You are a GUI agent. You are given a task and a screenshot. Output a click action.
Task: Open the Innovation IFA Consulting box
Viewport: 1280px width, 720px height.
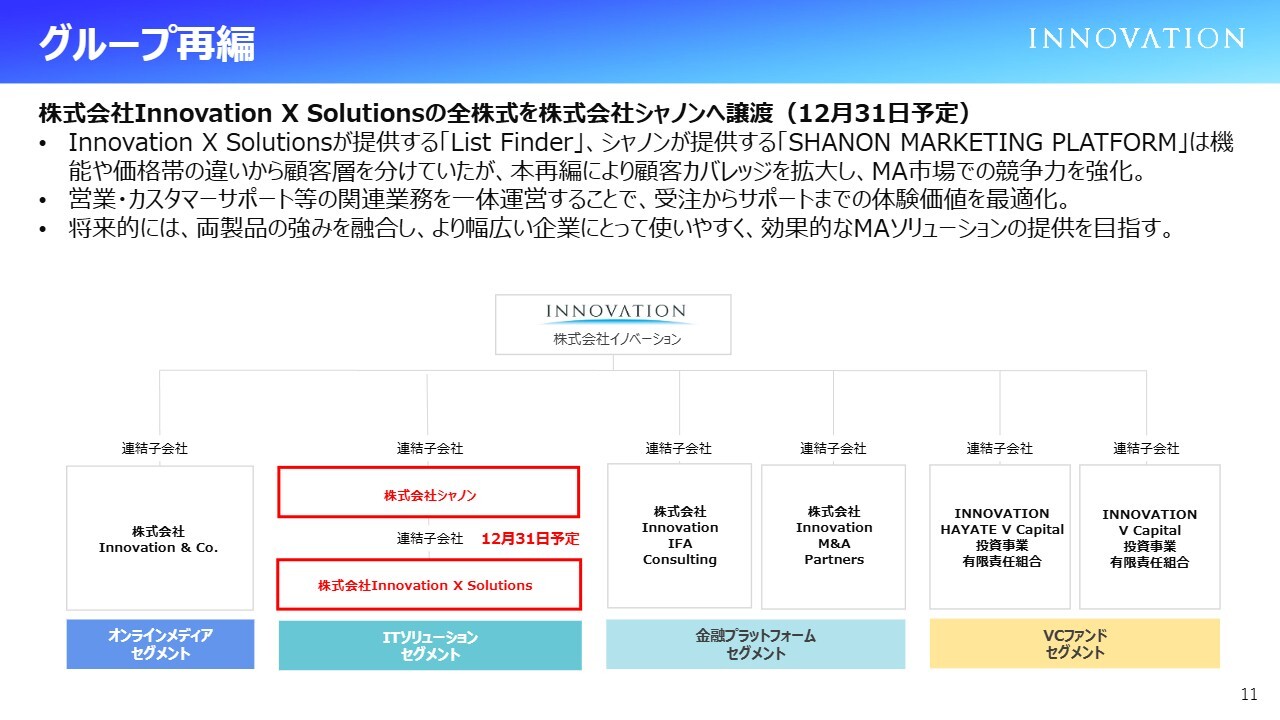[x=679, y=536]
